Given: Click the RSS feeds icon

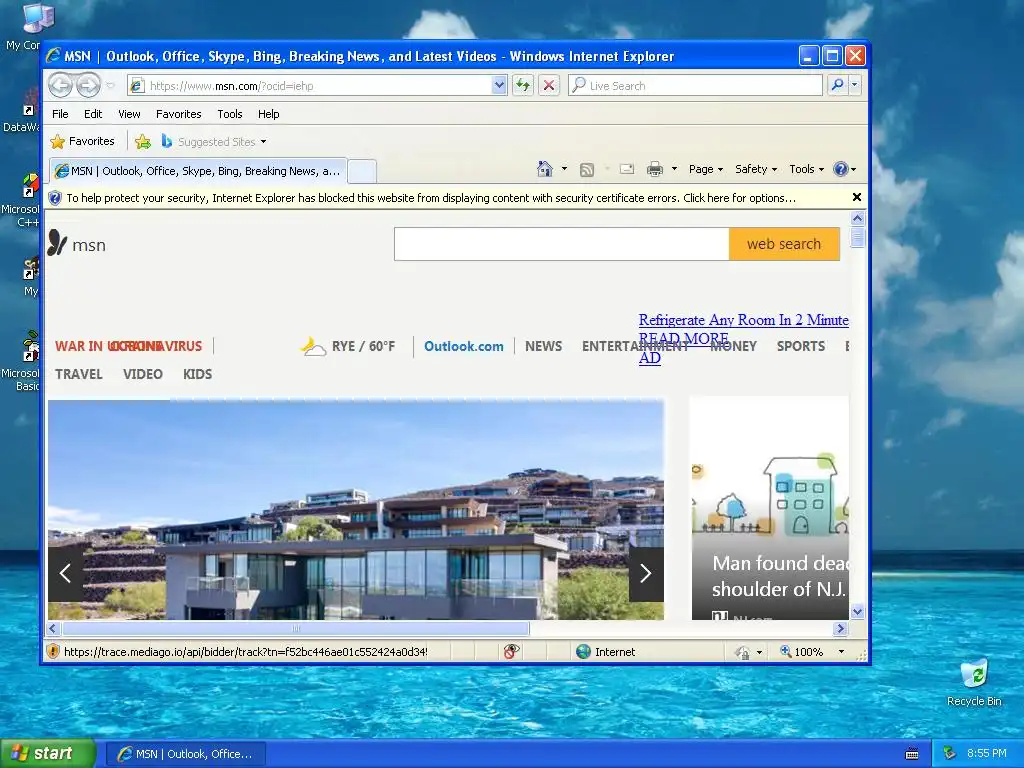Looking at the screenshot, I should 587,170.
